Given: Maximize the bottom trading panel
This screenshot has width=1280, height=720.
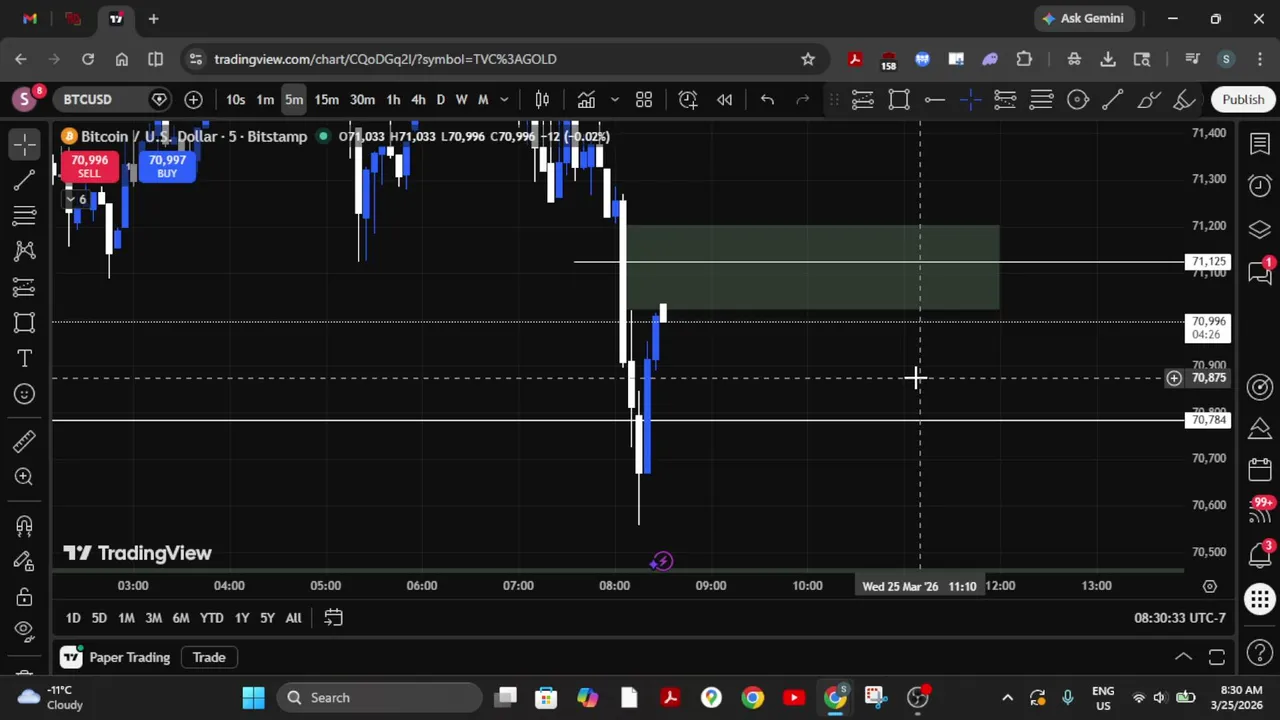Looking at the screenshot, I should pyautogui.click(x=1217, y=657).
